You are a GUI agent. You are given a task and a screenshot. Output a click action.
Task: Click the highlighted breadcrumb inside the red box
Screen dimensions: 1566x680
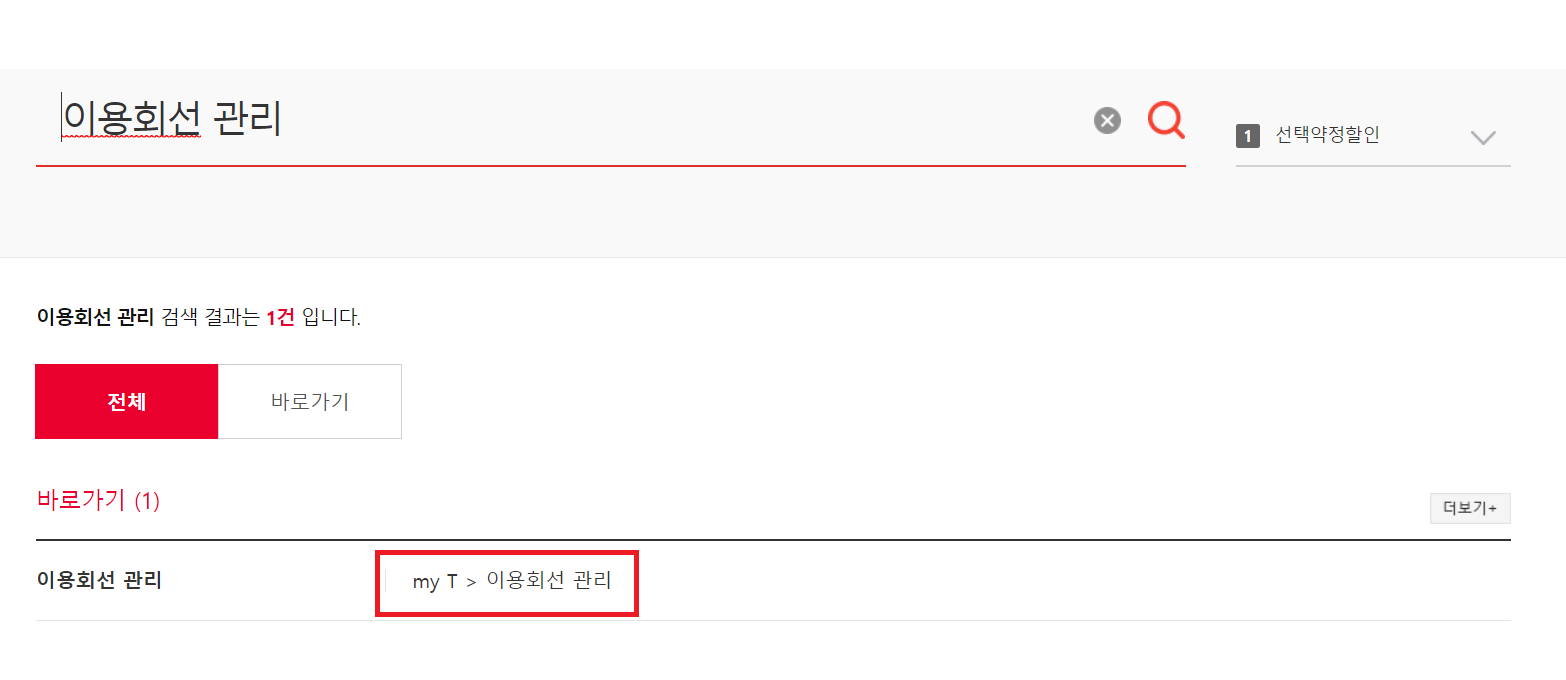(x=507, y=581)
